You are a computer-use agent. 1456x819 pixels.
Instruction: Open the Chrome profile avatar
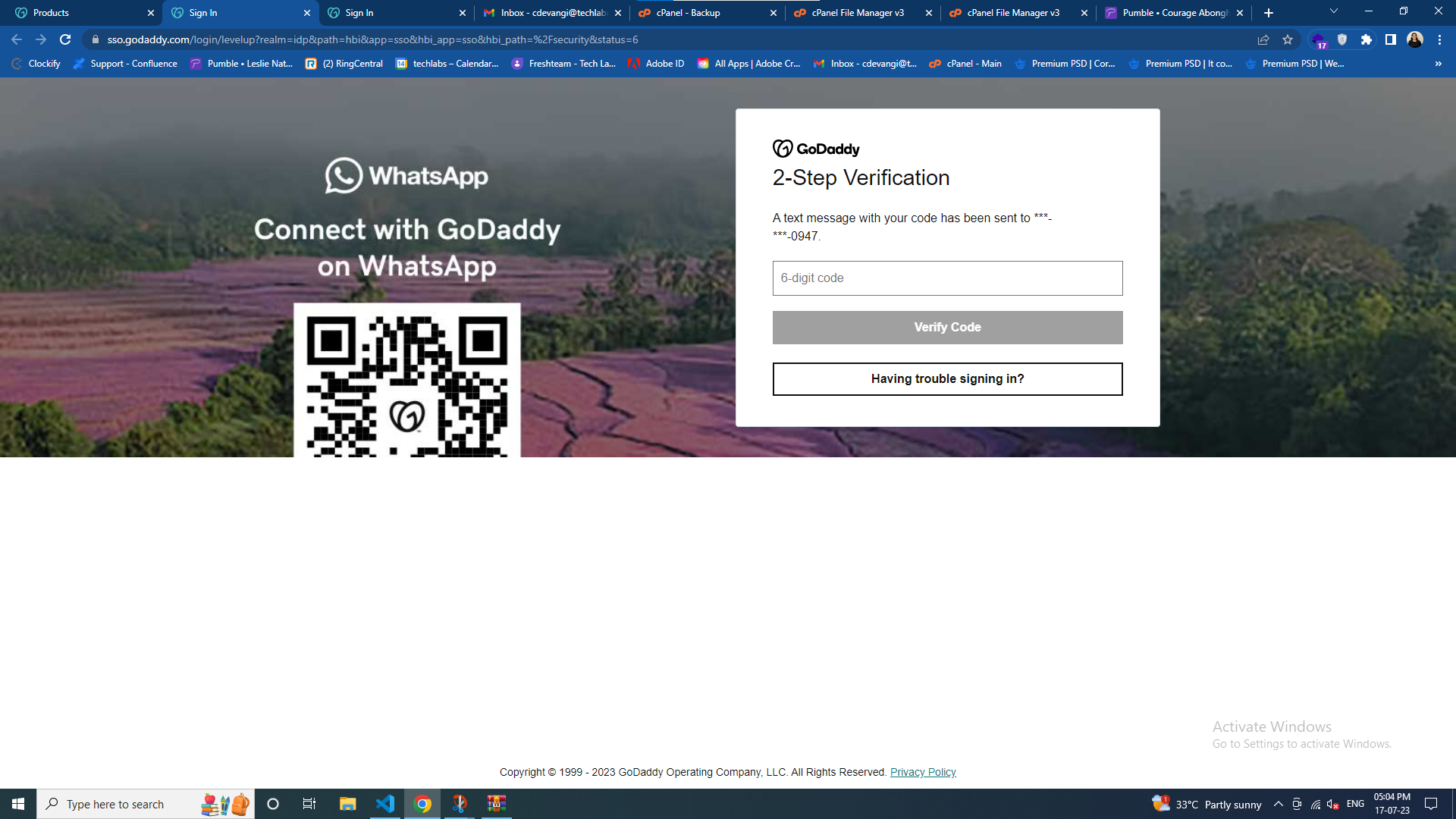(x=1415, y=39)
